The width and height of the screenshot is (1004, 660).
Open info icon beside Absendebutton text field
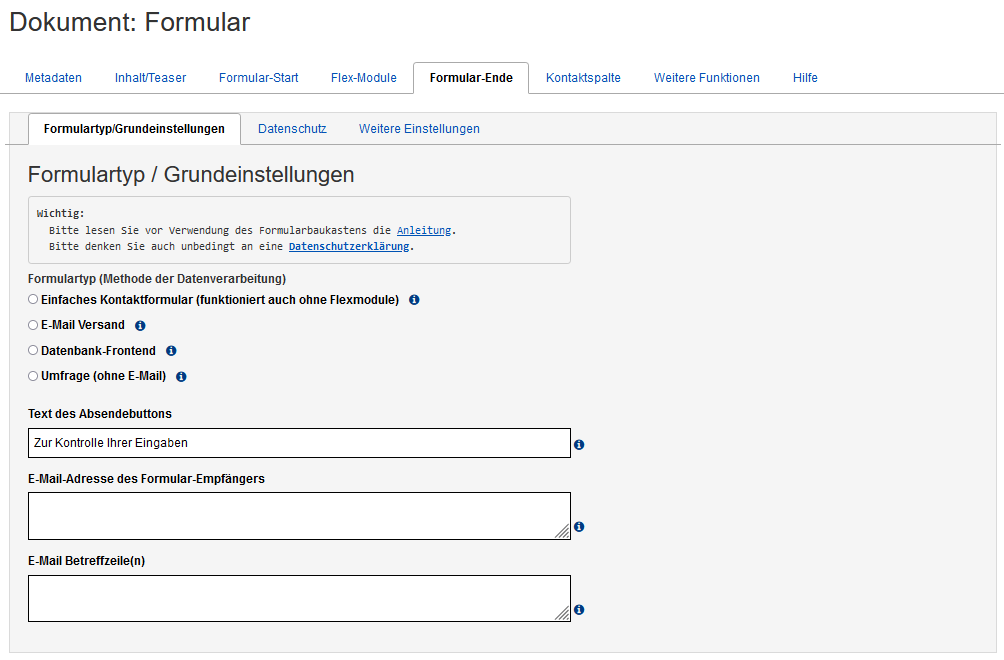pos(578,444)
